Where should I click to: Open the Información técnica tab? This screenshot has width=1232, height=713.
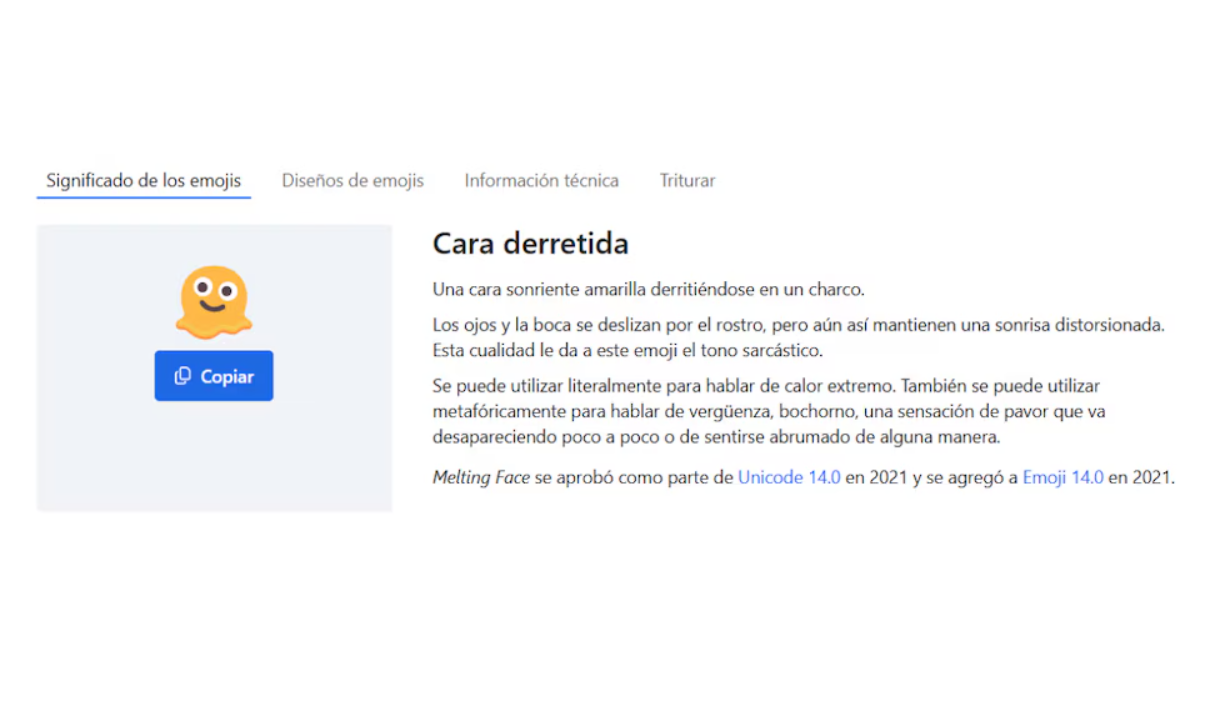pyautogui.click(x=541, y=181)
